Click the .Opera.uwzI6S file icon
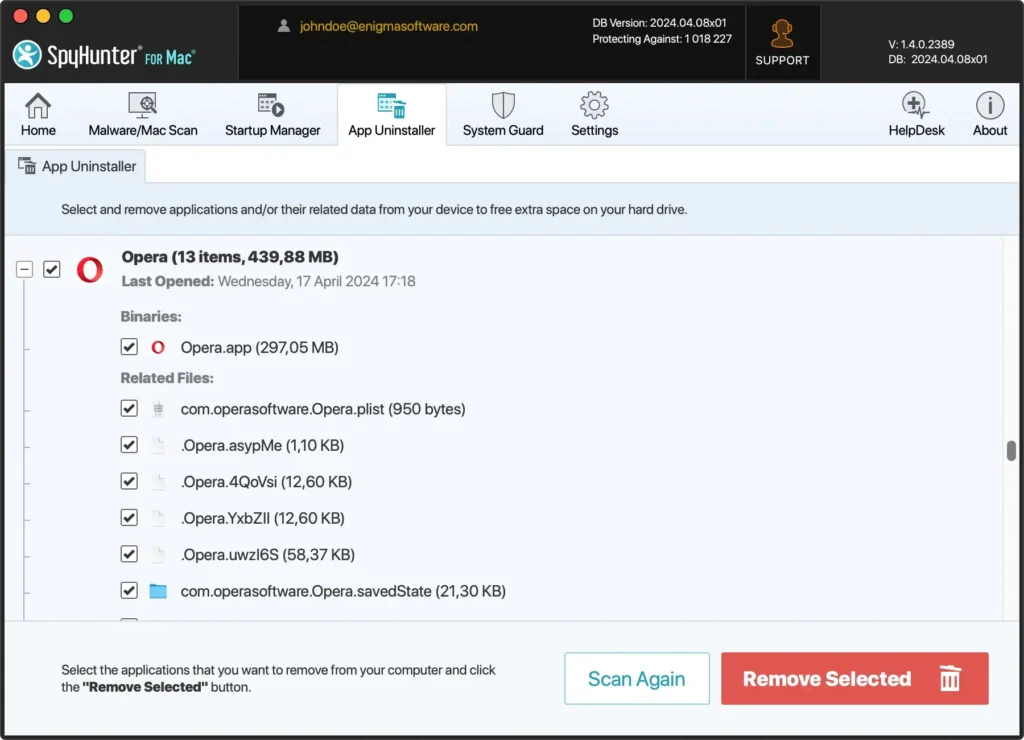1024x740 pixels. pos(158,555)
